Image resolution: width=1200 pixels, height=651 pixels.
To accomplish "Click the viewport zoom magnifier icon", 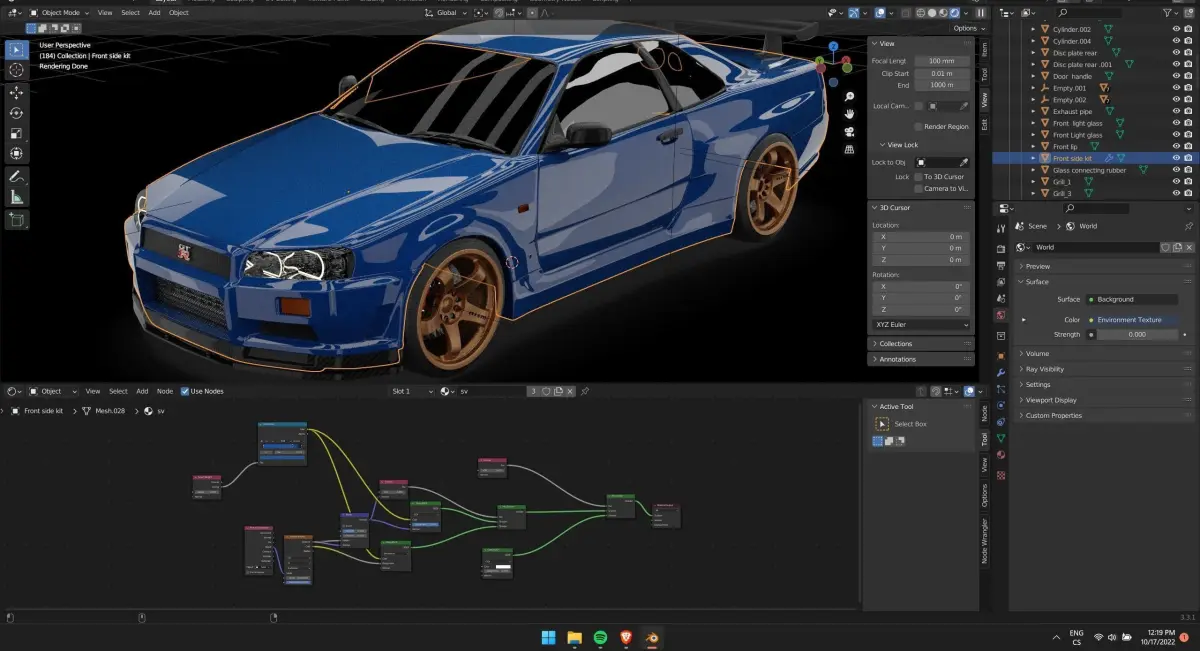I will 849,97.
